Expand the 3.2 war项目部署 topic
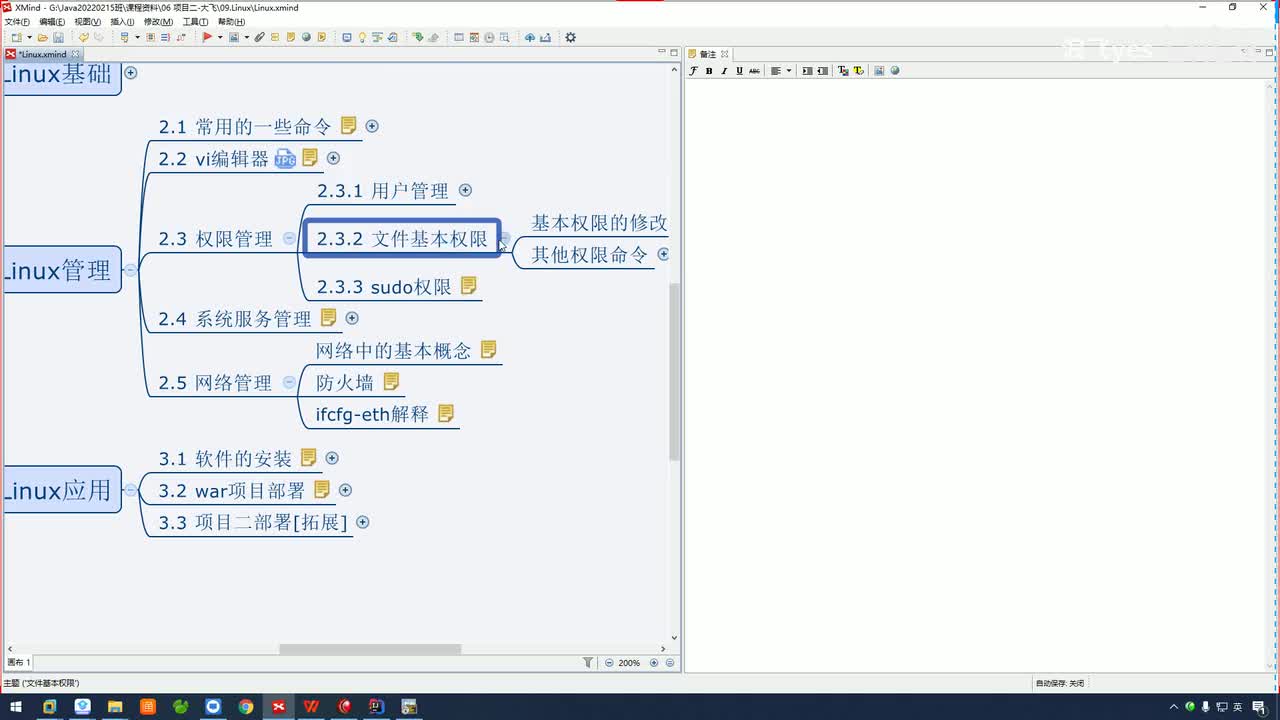This screenshot has height=720, width=1280. coord(345,490)
